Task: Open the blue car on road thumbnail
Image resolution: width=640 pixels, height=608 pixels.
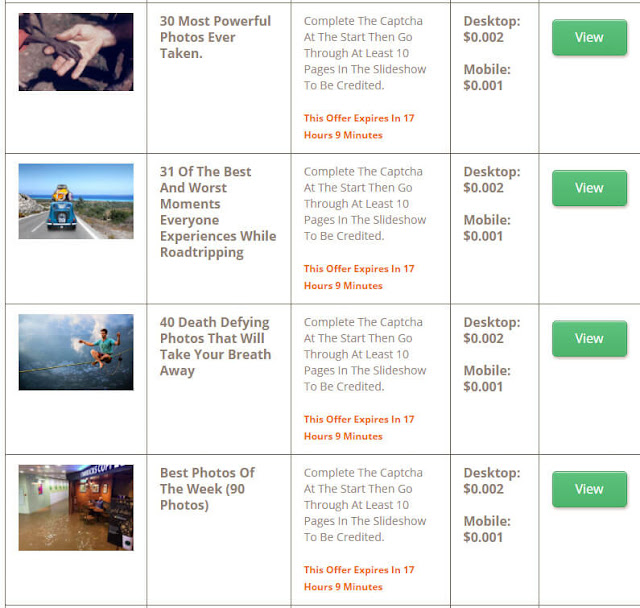Action: pos(76,201)
